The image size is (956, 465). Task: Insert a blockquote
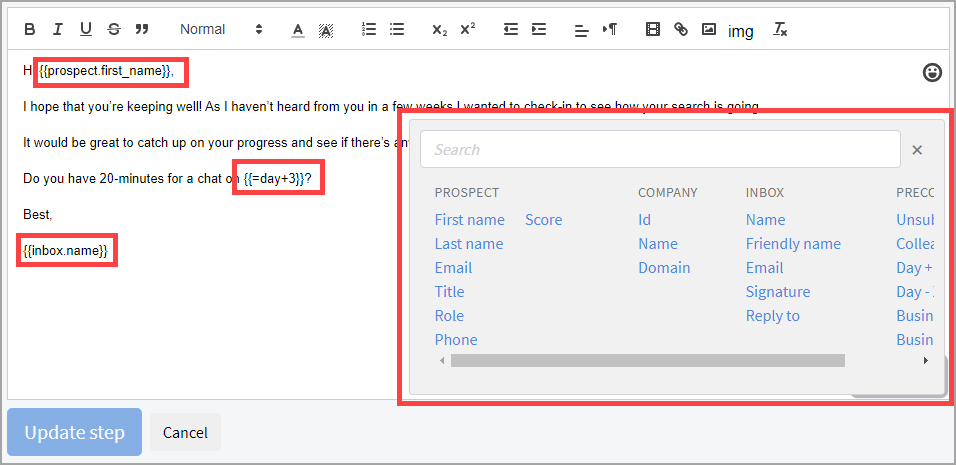click(x=141, y=29)
